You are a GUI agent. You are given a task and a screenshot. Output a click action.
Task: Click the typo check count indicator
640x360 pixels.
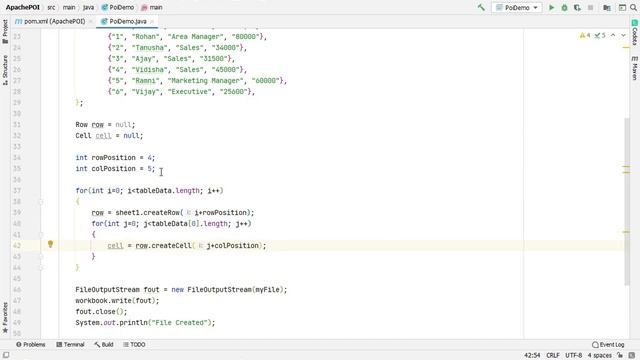[x=600, y=36]
